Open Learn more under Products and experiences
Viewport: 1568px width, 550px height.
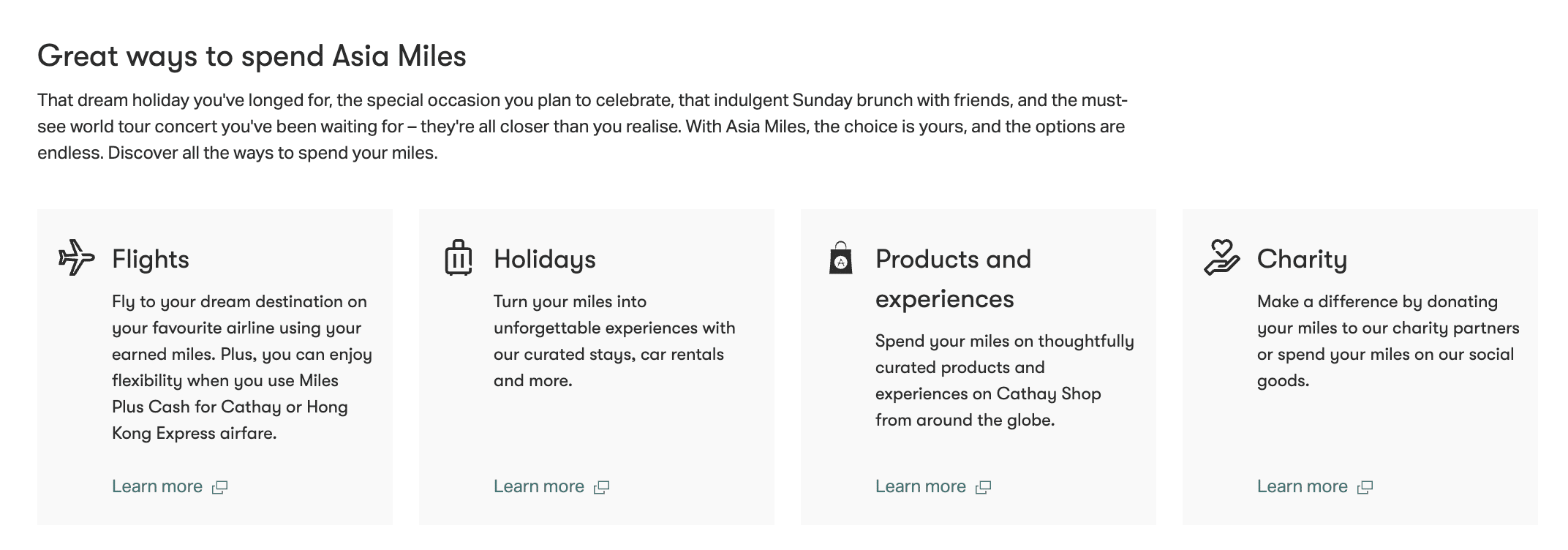point(921,487)
